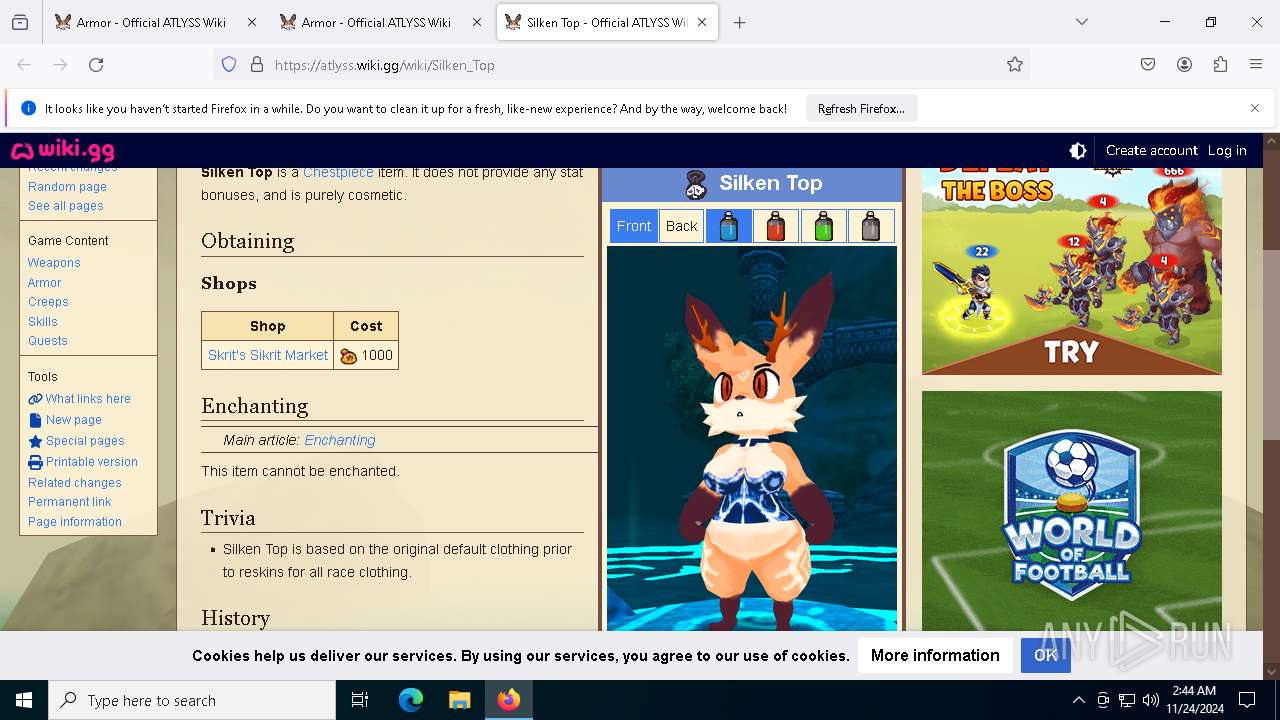Open the Save to Pocket icon

tap(1148, 64)
